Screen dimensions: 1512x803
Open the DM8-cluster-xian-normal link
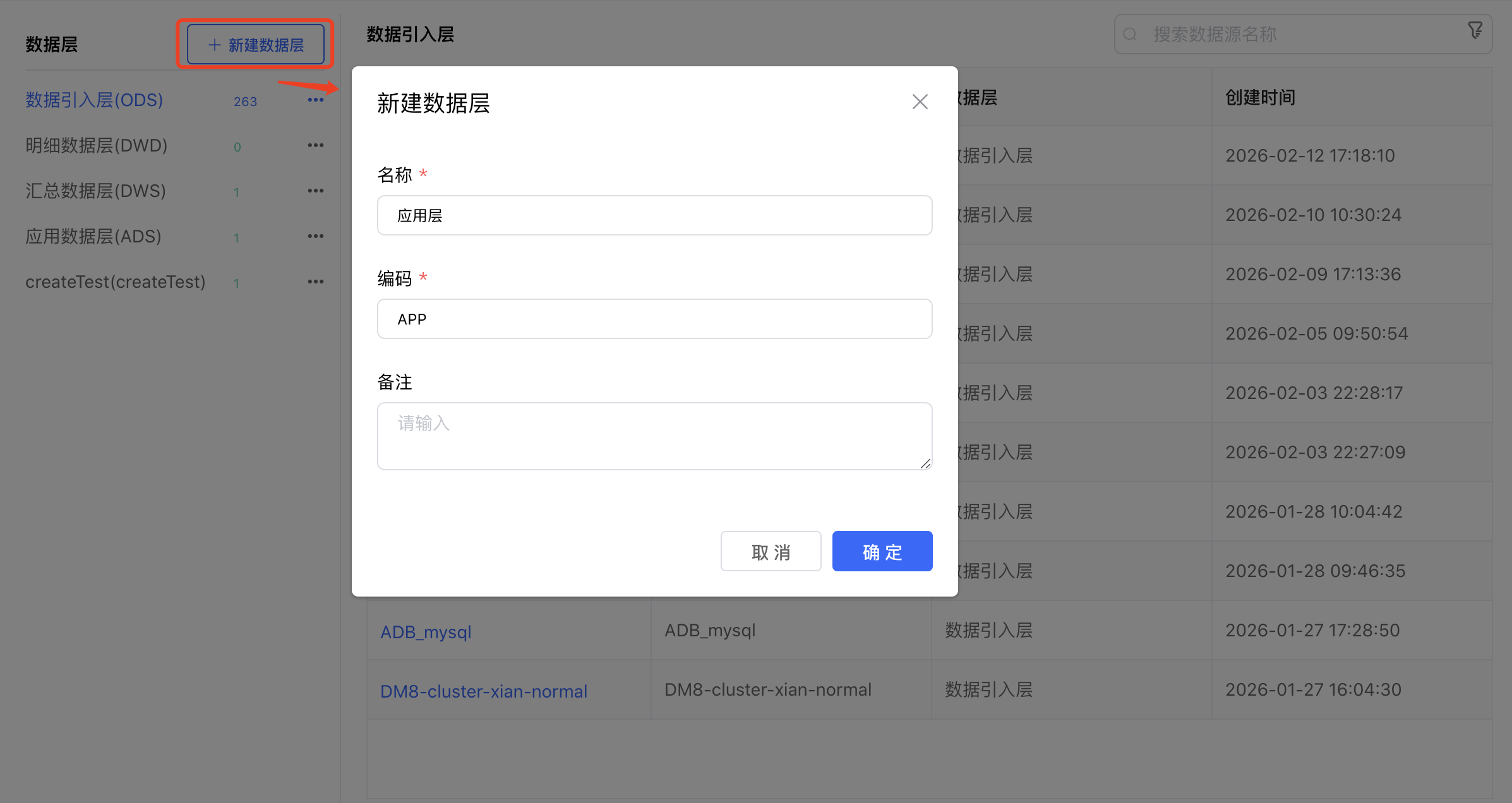point(483,691)
